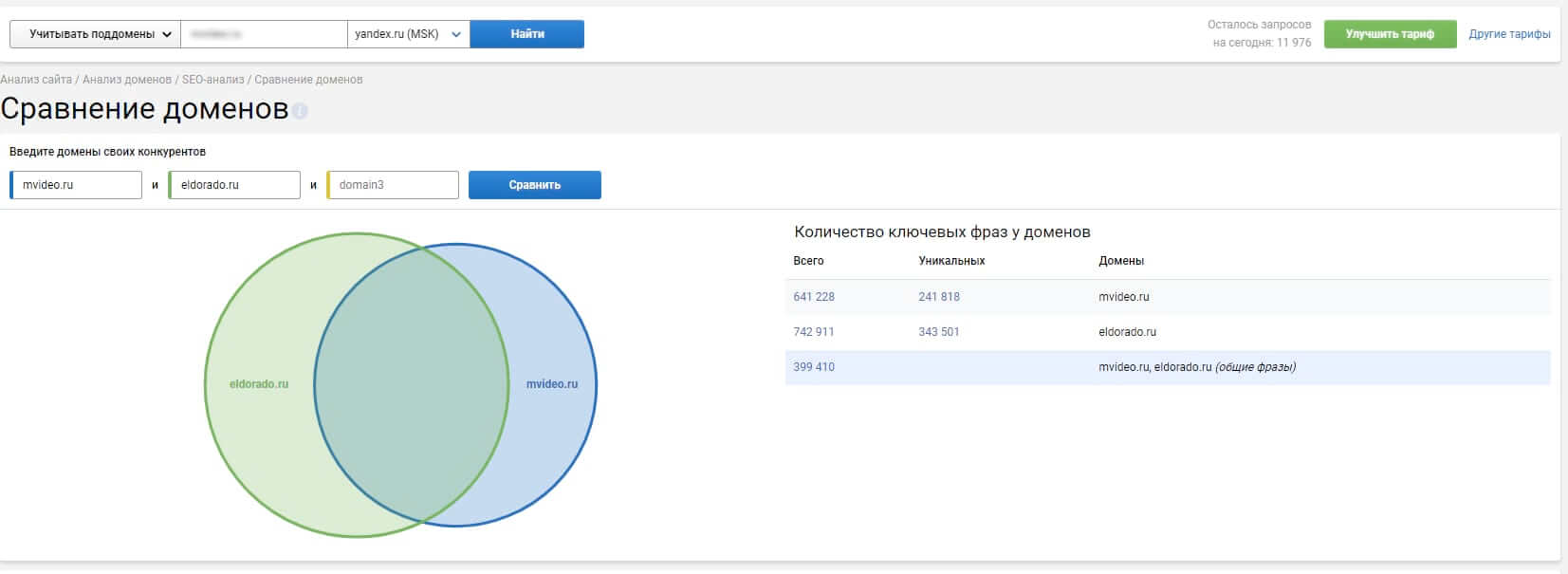The height and width of the screenshot is (574, 1568).
Task: Click the Улучшить тариф button
Action: [x=1390, y=34]
